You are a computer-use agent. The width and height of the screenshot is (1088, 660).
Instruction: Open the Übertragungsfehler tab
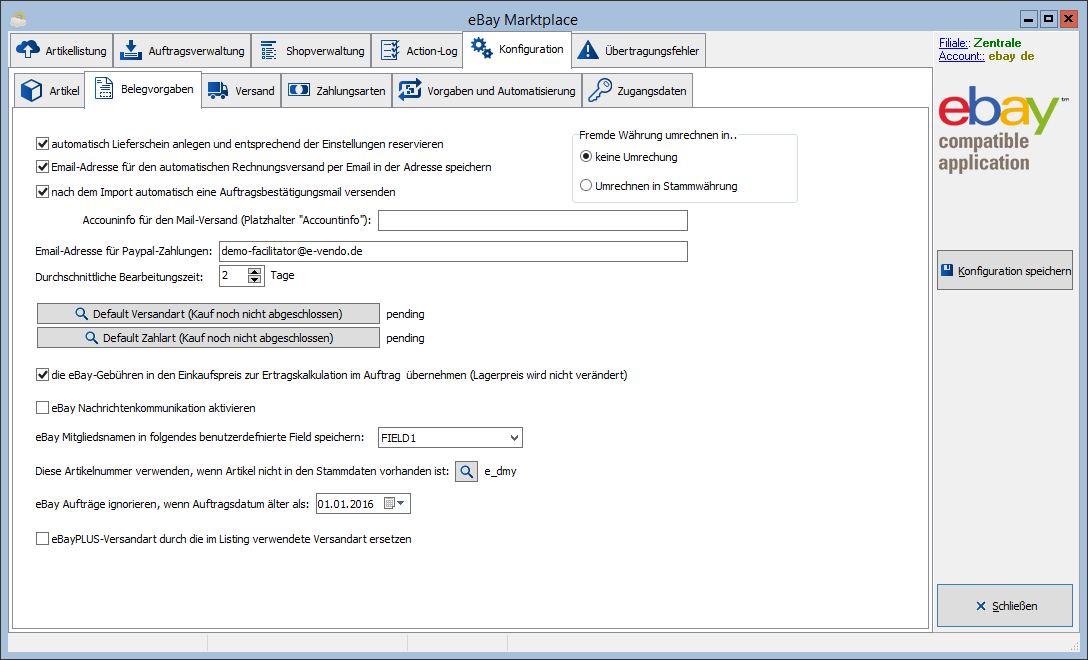638,51
